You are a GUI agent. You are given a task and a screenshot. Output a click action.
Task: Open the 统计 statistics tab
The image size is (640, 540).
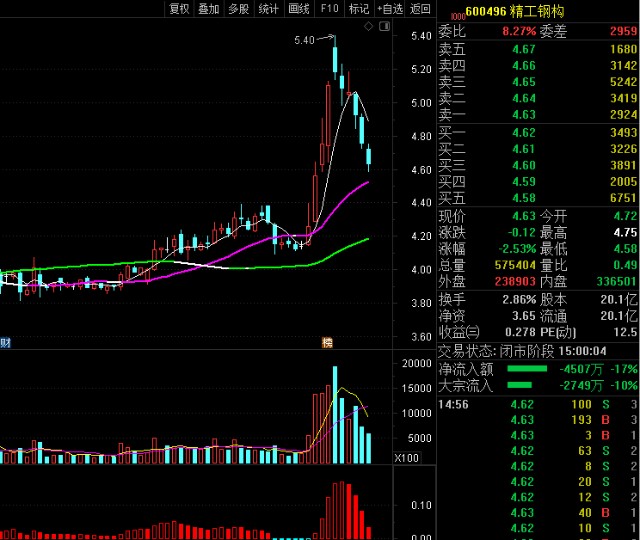coord(268,9)
